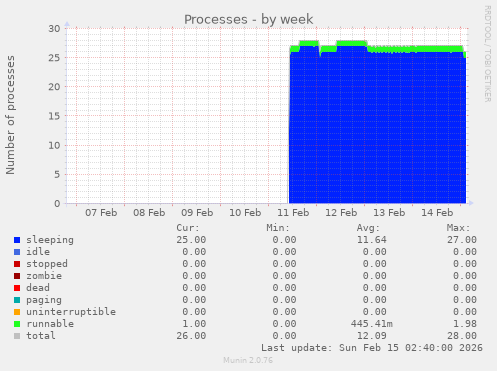Click the graph title 'Processes - by week'
497x371 pixels.
click(x=249, y=19)
